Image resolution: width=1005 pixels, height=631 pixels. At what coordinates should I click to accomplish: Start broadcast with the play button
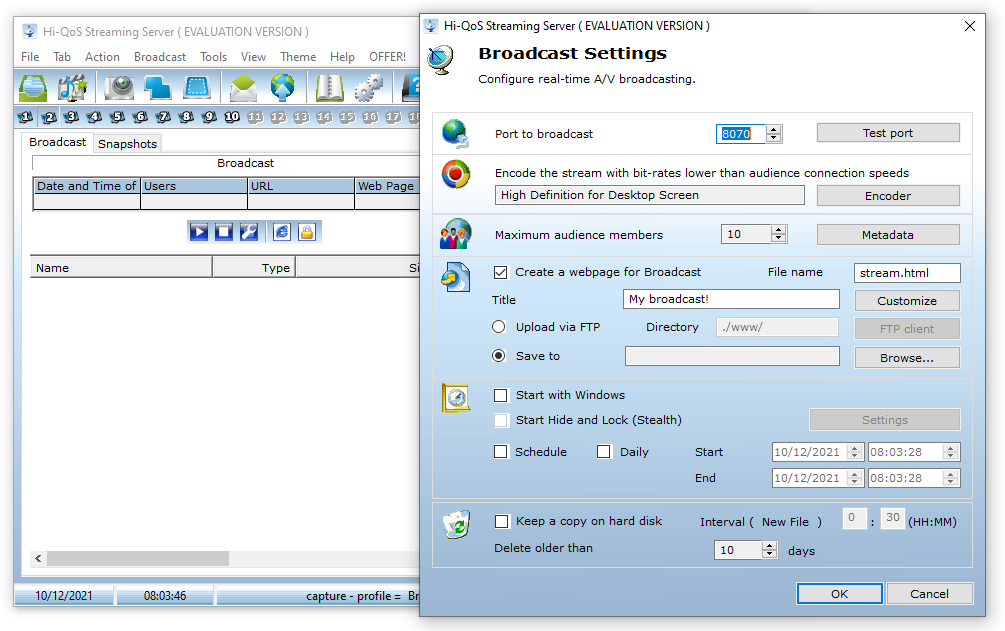tap(199, 231)
